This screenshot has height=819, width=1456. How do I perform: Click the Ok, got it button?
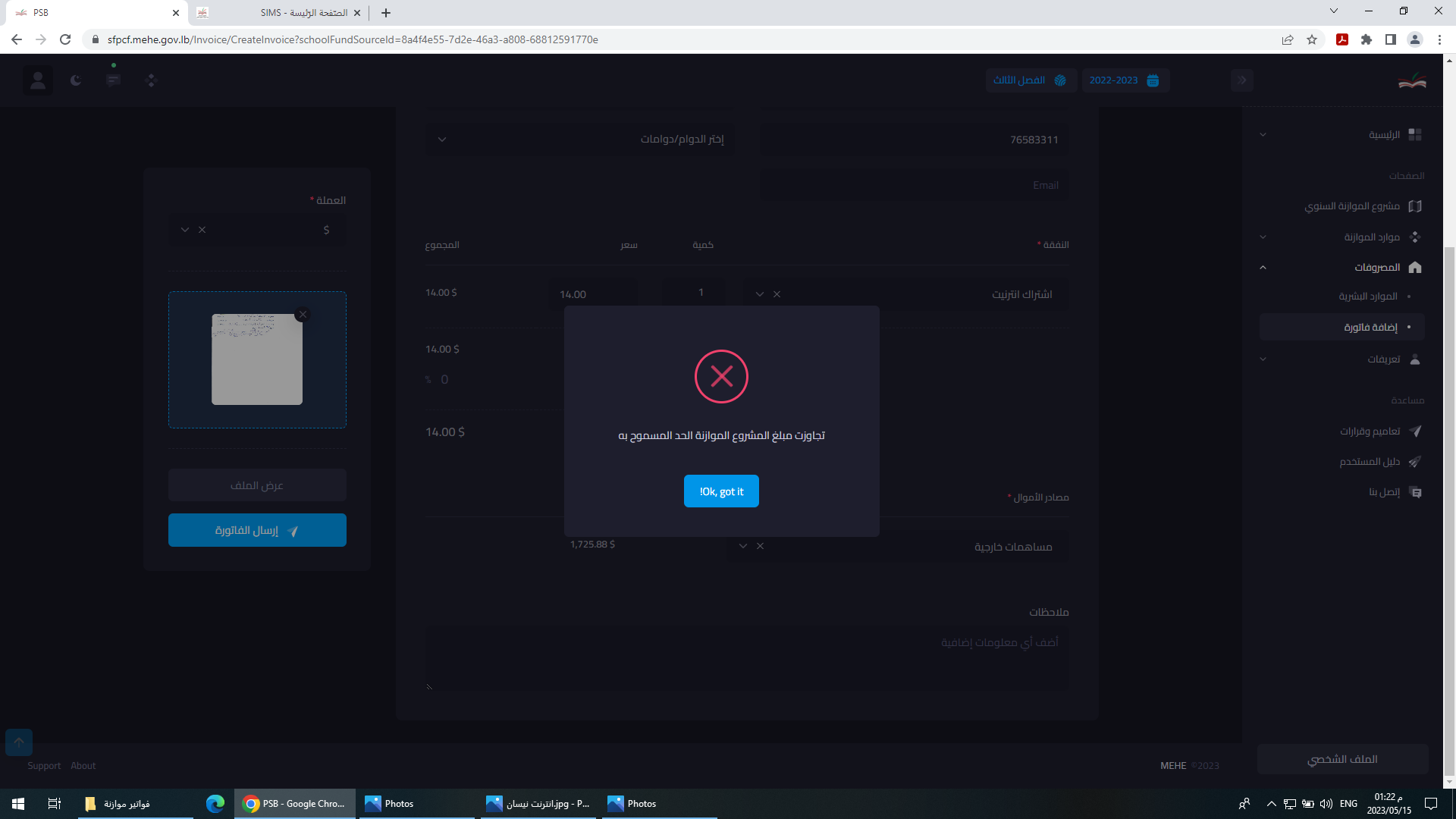[721, 491]
